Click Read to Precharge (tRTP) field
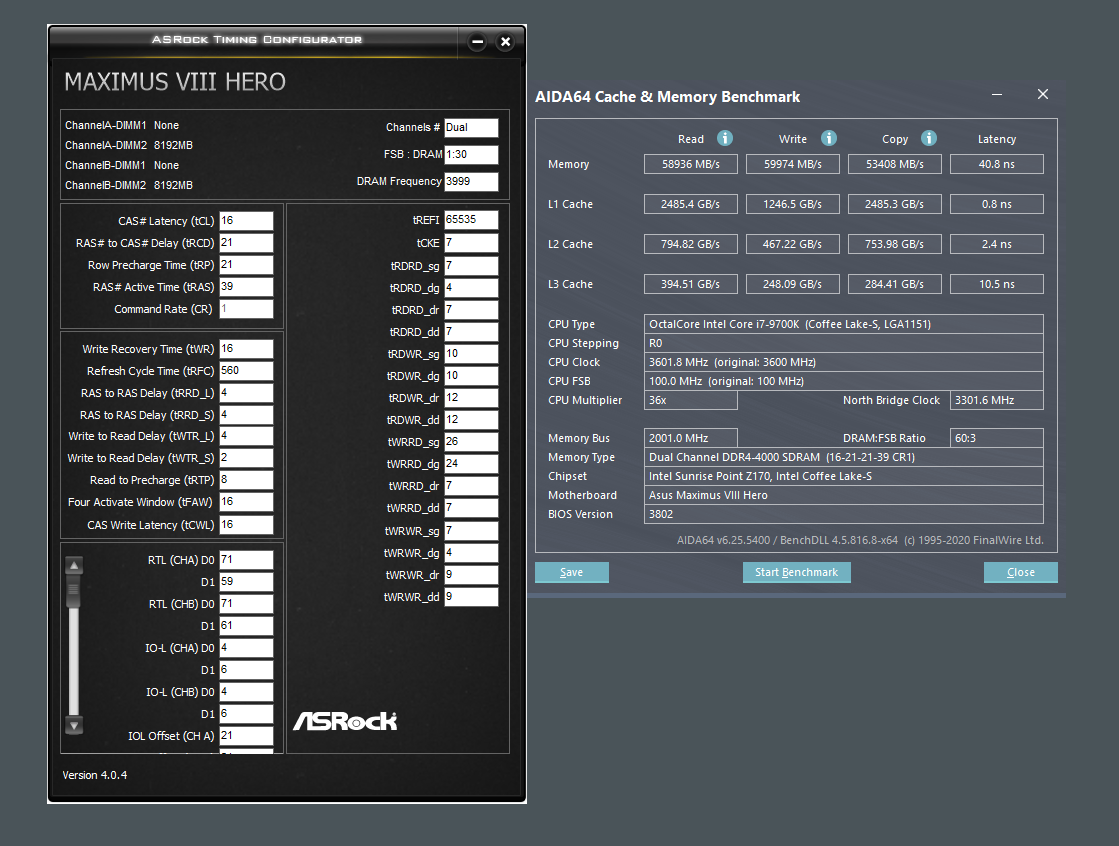This screenshot has width=1119, height=846. pyautogui.click(x=246, y=480)
